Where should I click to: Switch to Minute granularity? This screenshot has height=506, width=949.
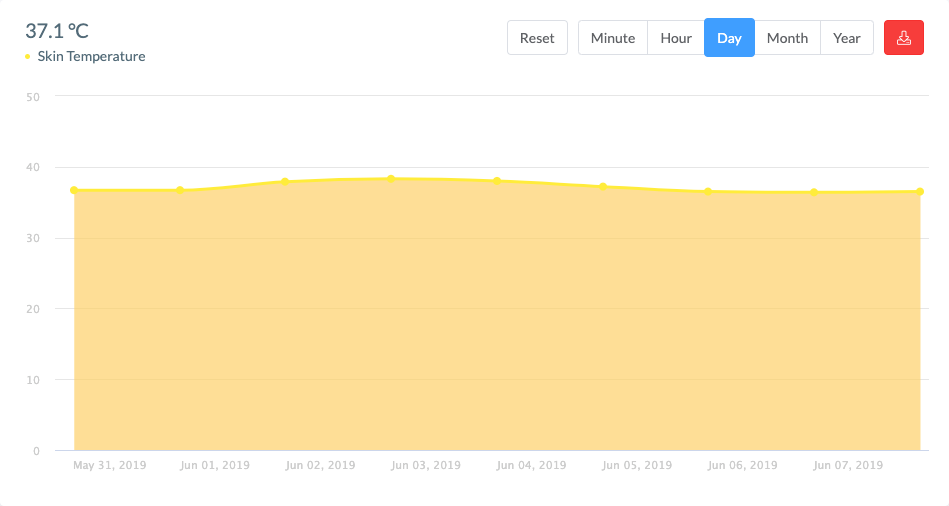[x=613, y=38]
